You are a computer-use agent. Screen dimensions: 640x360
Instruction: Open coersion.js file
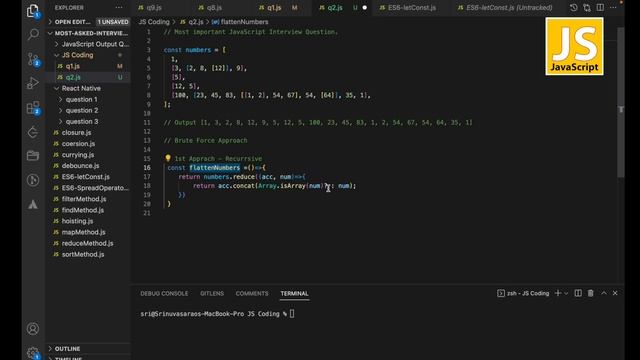(78, 144)
